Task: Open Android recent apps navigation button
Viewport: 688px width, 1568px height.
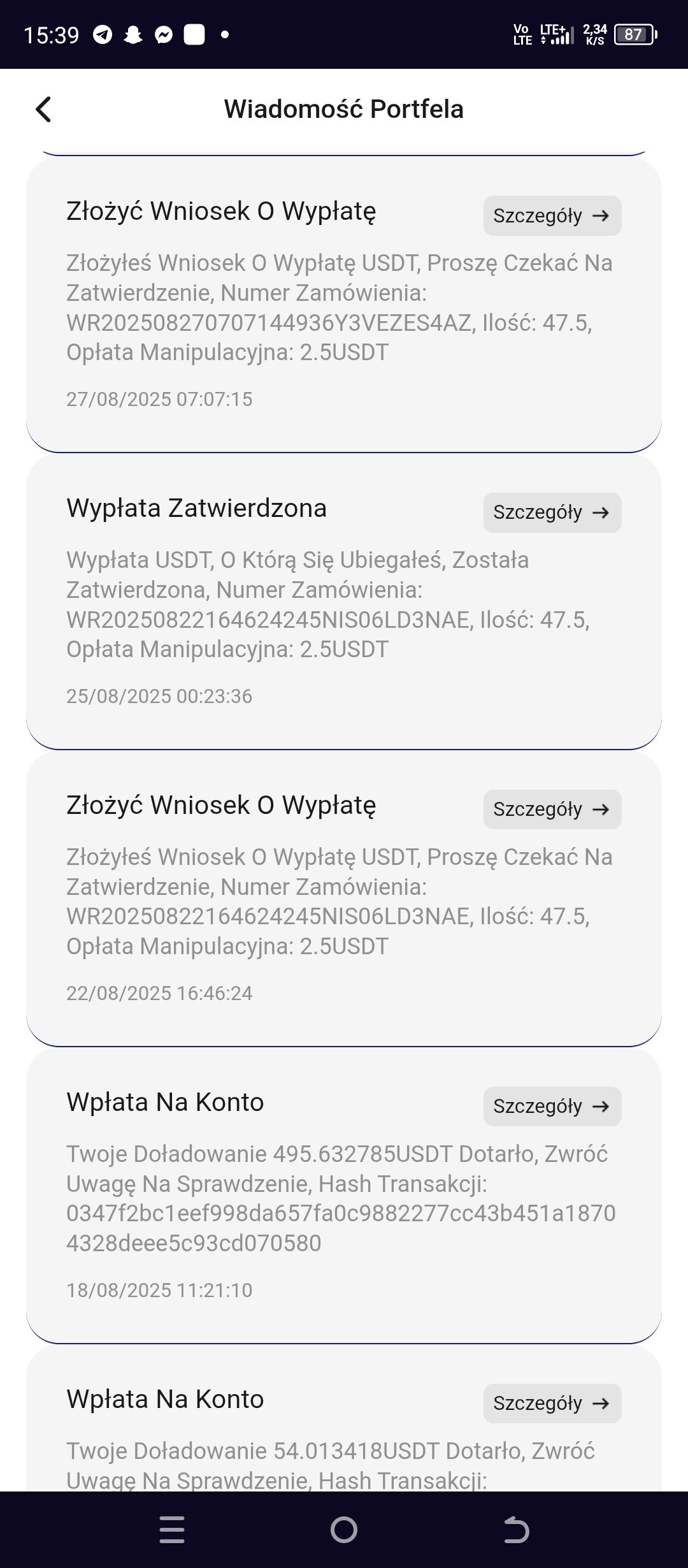Action: pyautogui.click(x=172, y=1530)
